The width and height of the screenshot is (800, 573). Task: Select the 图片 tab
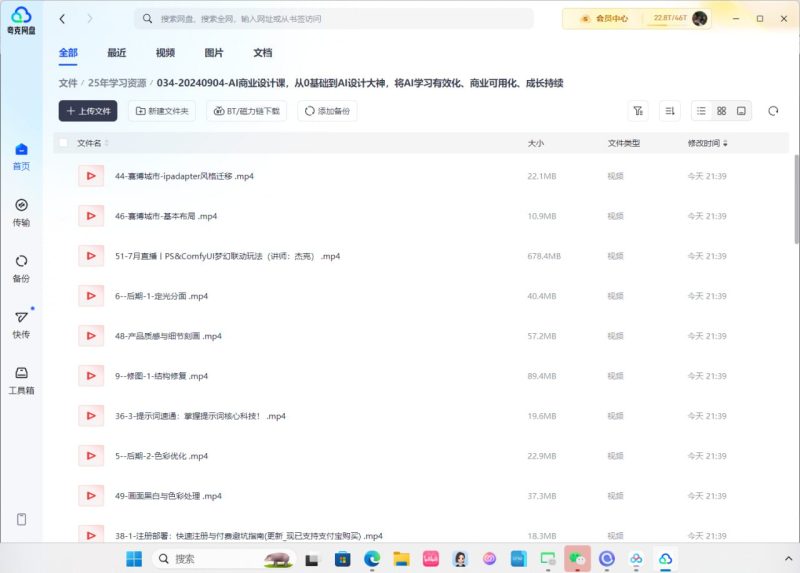tap(214, 53)
